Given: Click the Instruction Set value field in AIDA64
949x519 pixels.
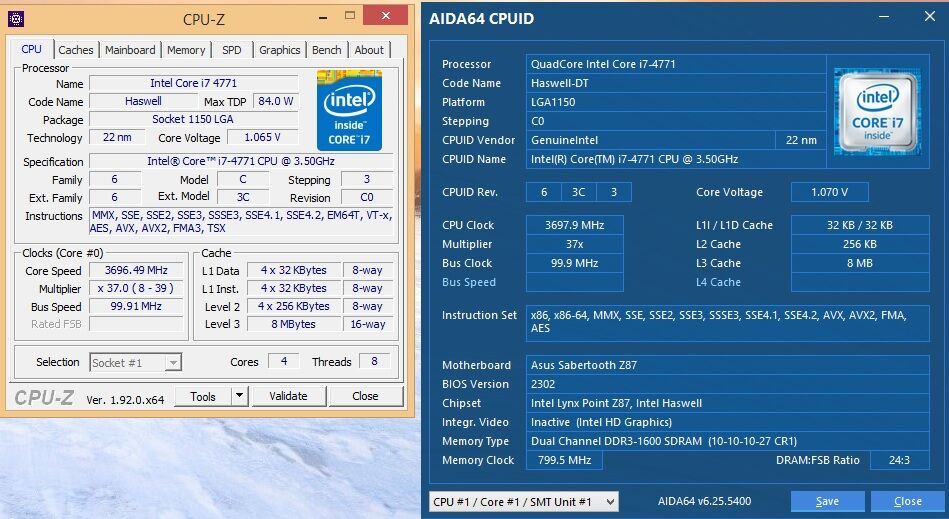Looking at the screenshot, I should pos(727,323).
